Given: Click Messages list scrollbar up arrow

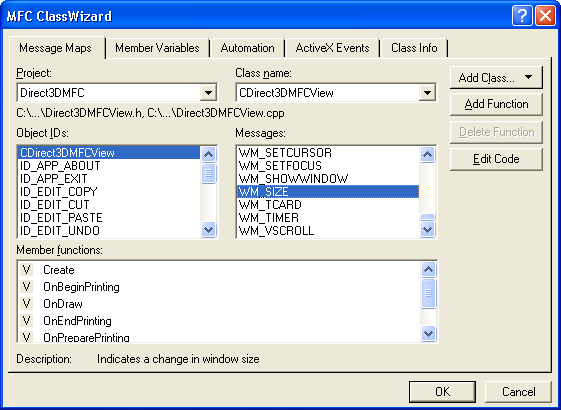Looking at the screenshot, I should click(428, 155).
